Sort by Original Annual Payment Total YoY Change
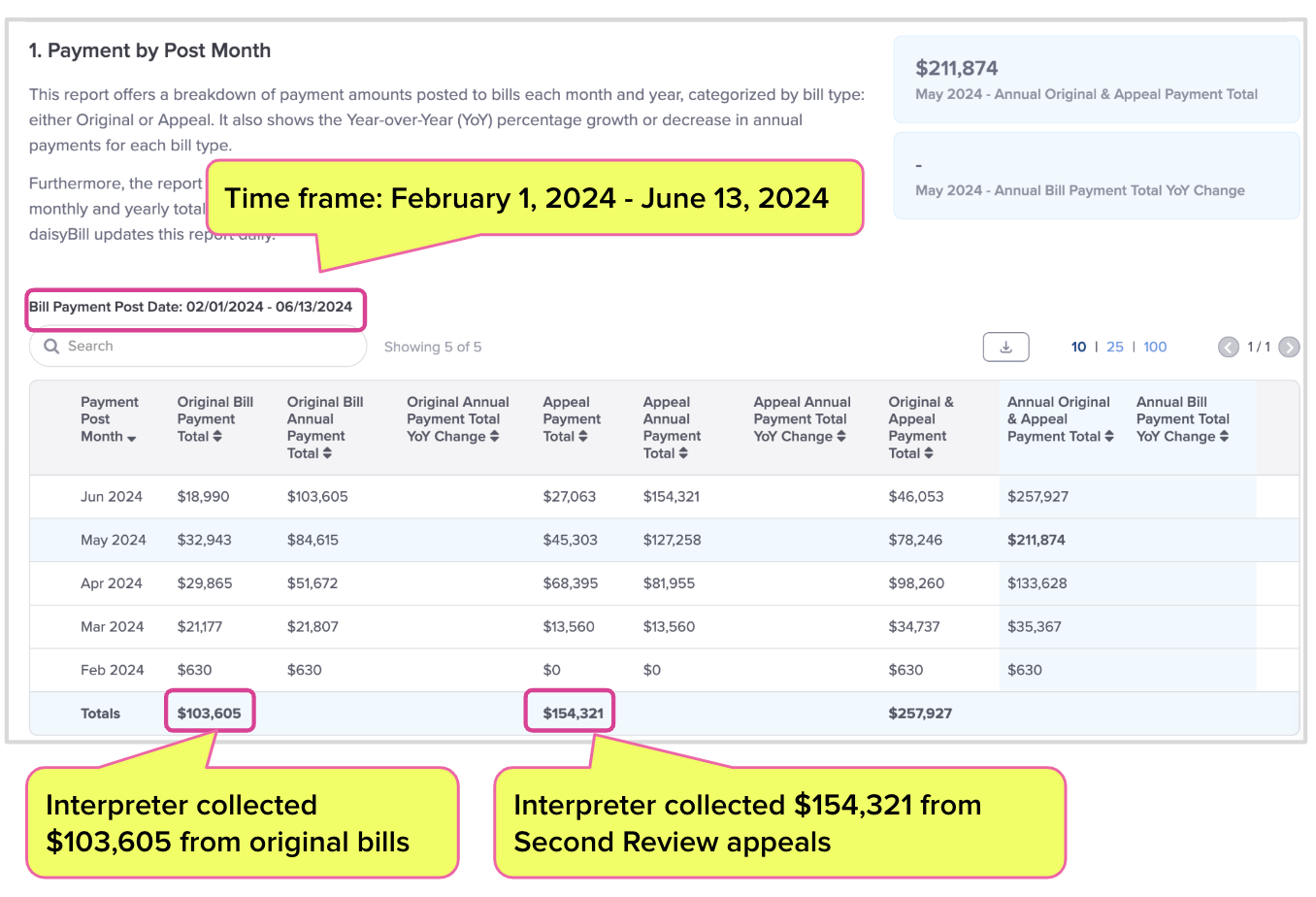Viewport: 1316px width, 897px height. tap(494, 437)
